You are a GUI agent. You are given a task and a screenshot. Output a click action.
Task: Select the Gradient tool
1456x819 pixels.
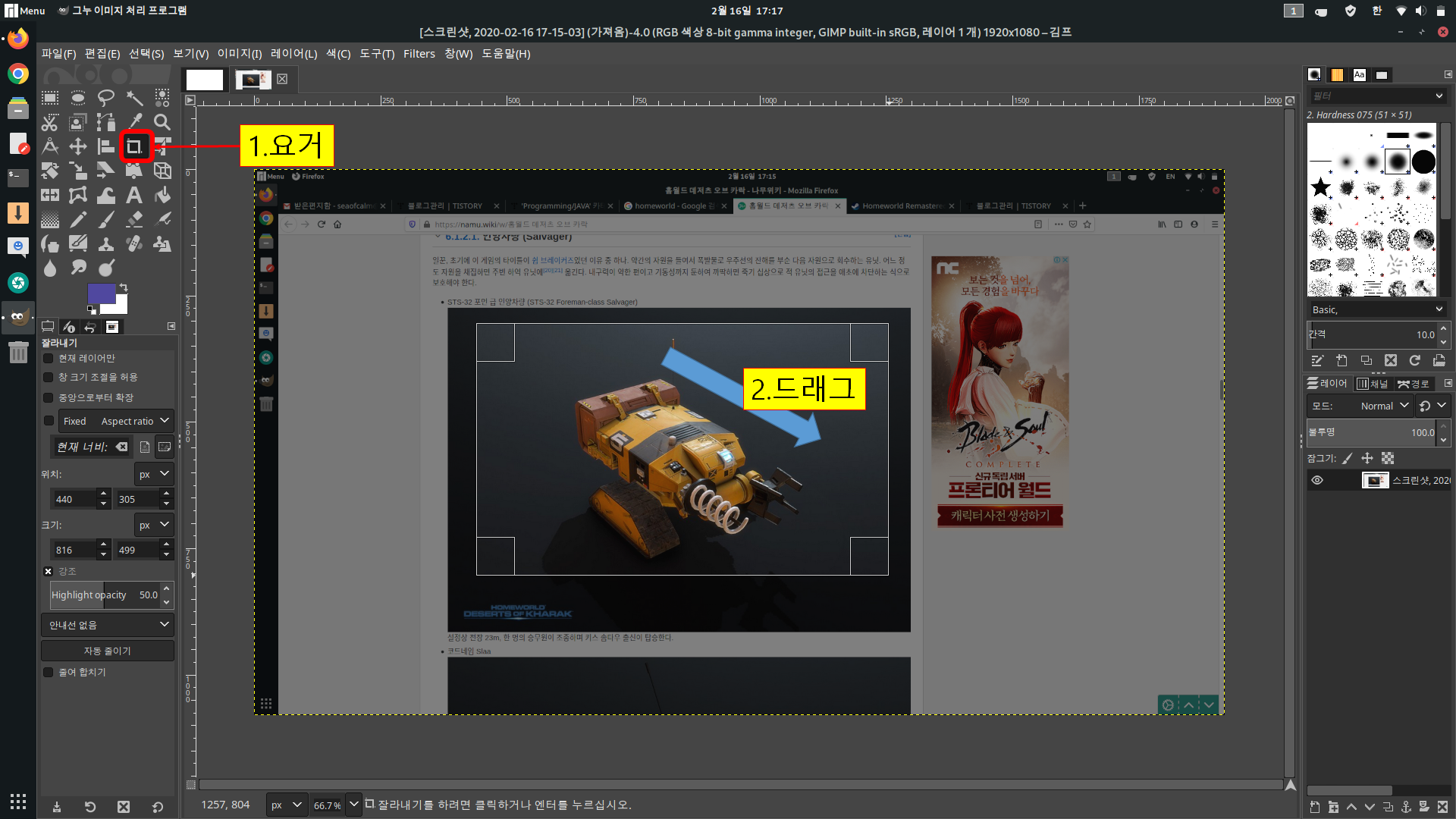click(50, 219)
